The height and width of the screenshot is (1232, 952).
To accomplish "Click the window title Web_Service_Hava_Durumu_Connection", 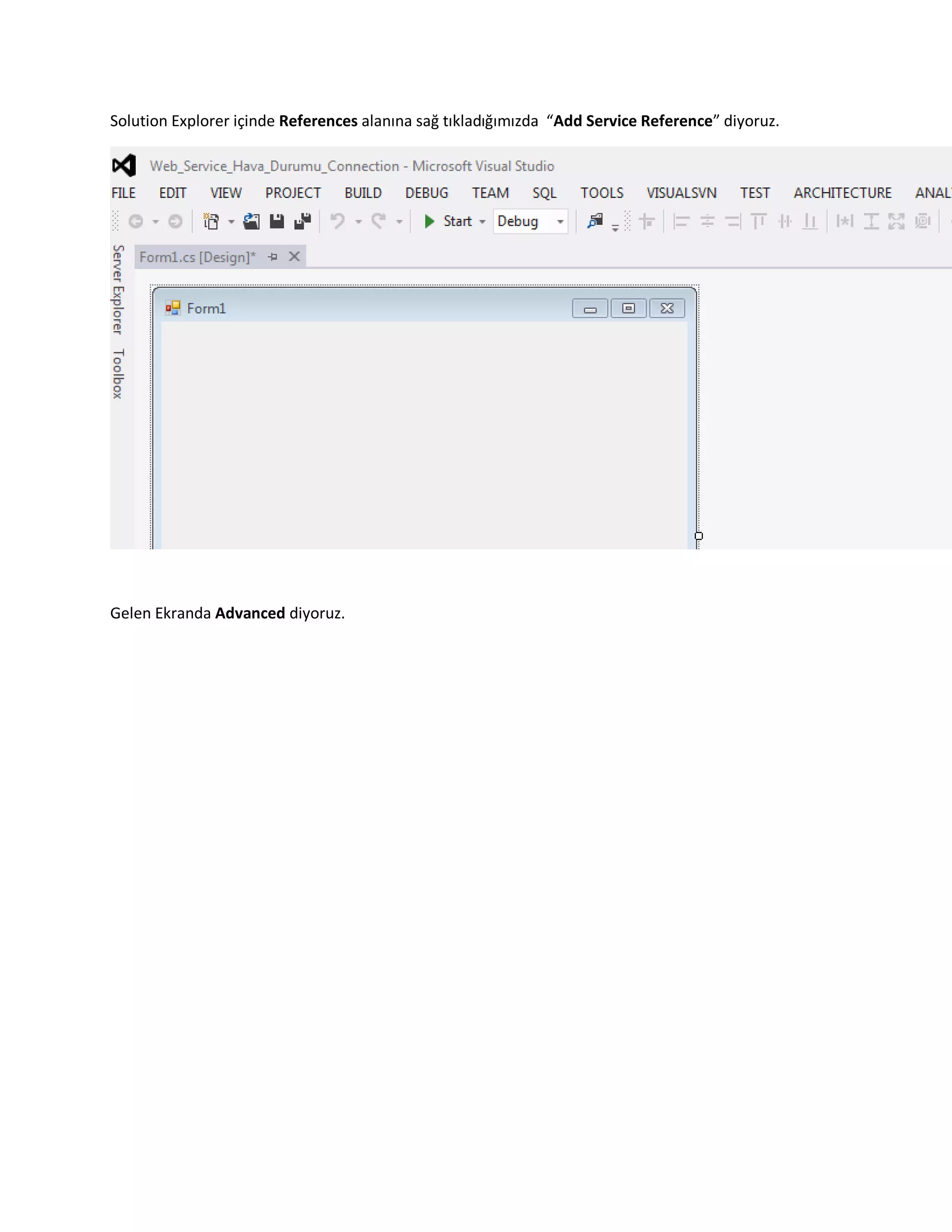I will point(275,166).
